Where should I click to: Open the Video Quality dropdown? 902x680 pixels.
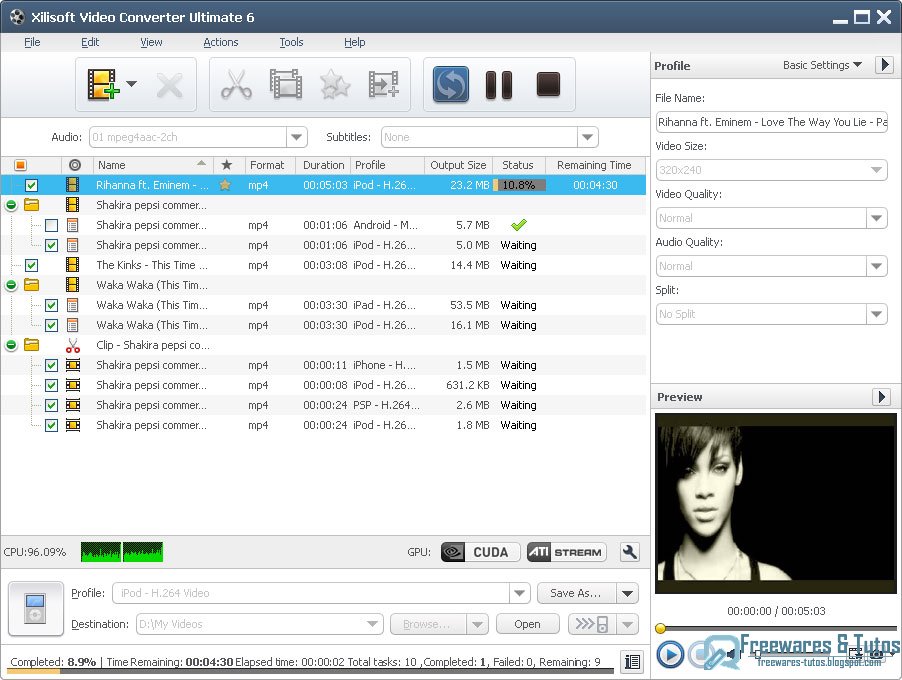pyautogui.click(x=876, y=218)
